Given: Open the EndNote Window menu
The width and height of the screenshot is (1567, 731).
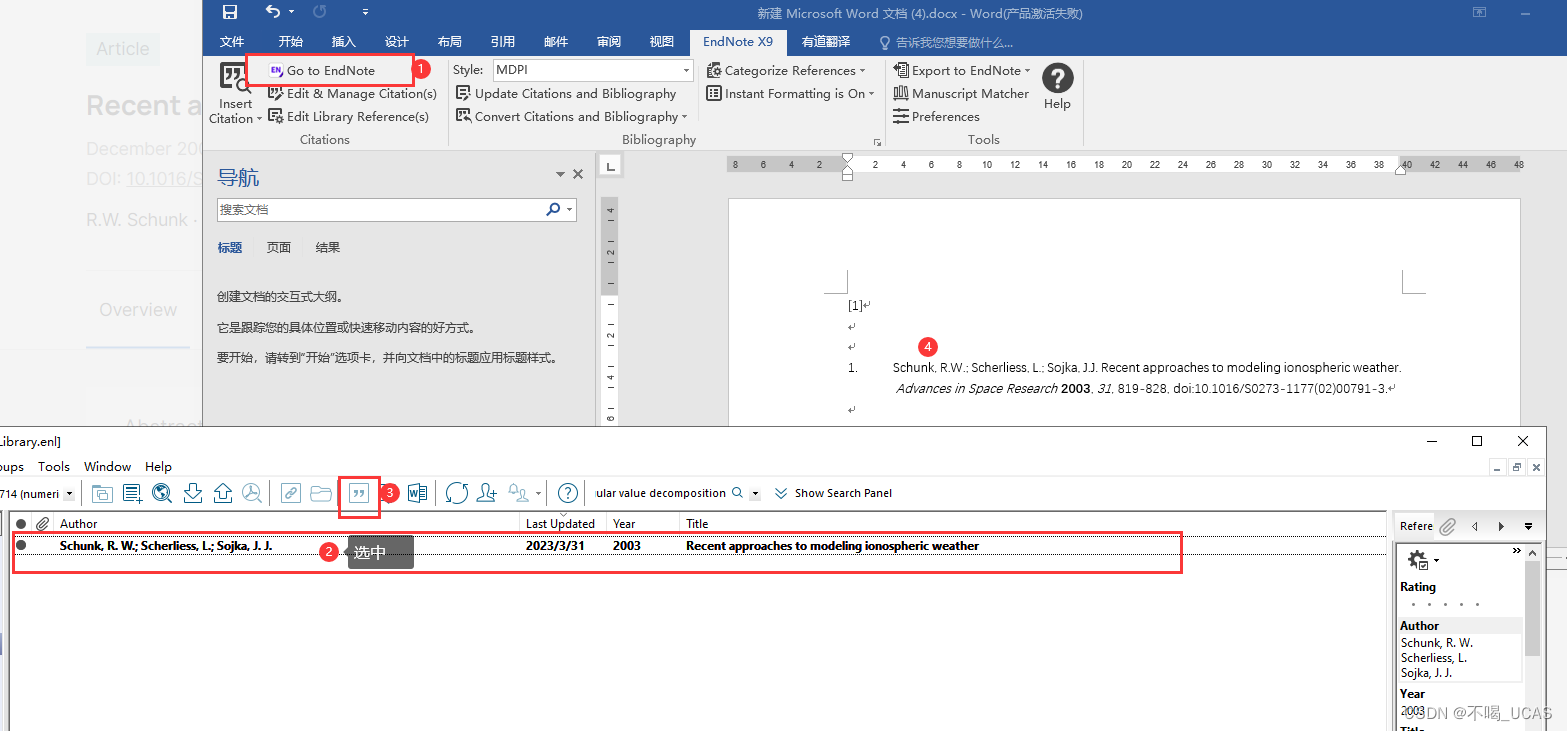Looking at the screenshot, I should (x=108, y=466).
